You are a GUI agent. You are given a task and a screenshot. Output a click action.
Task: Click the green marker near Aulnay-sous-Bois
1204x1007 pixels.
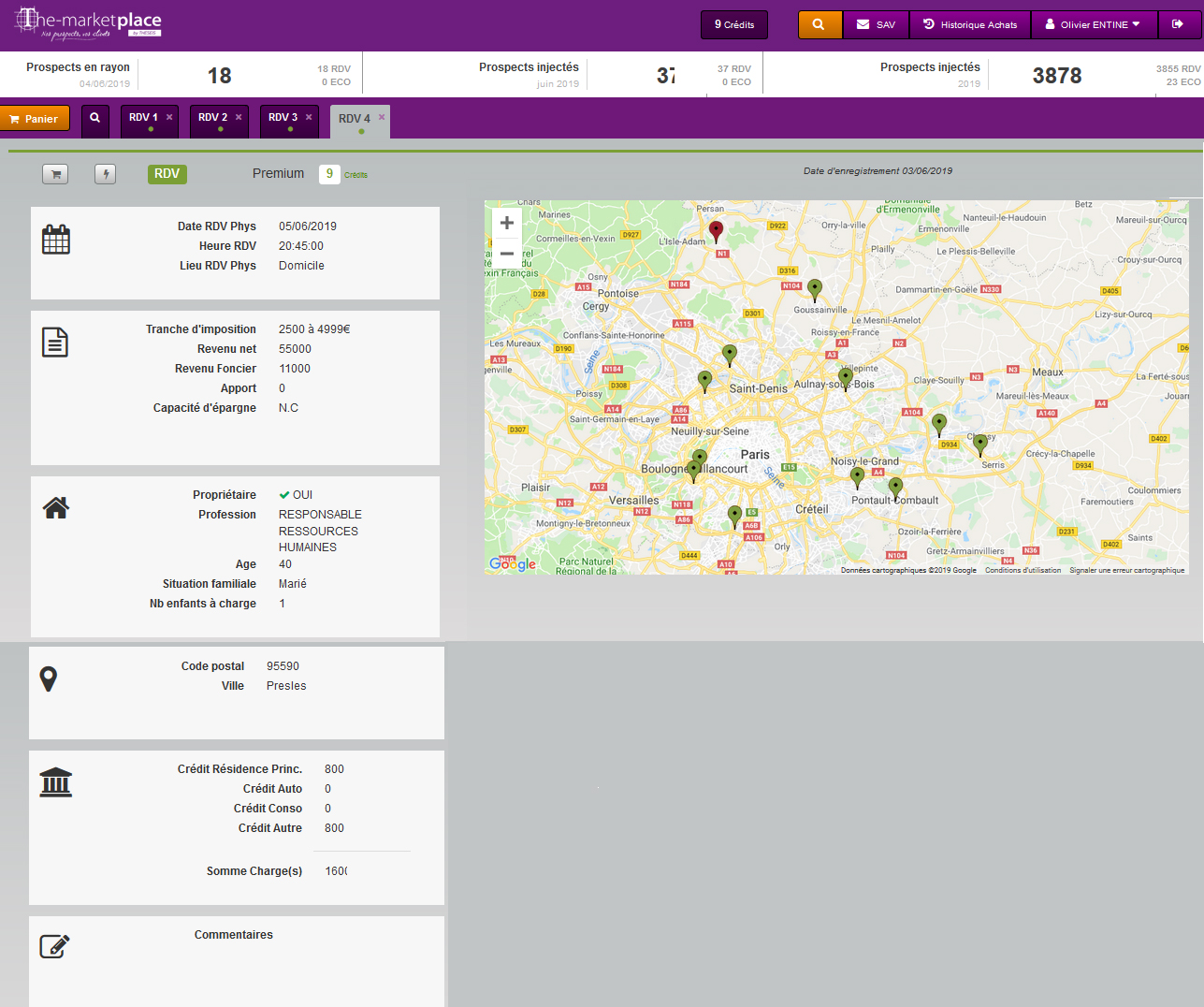coord(845,378)
